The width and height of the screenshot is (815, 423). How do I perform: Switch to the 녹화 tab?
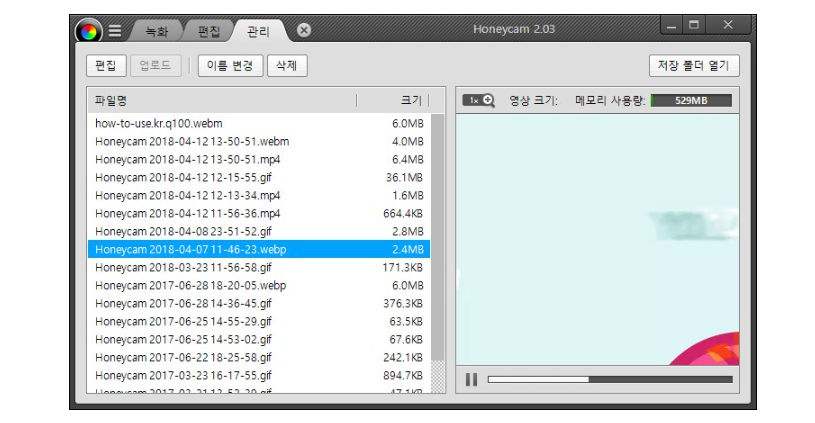pos(157,31)
